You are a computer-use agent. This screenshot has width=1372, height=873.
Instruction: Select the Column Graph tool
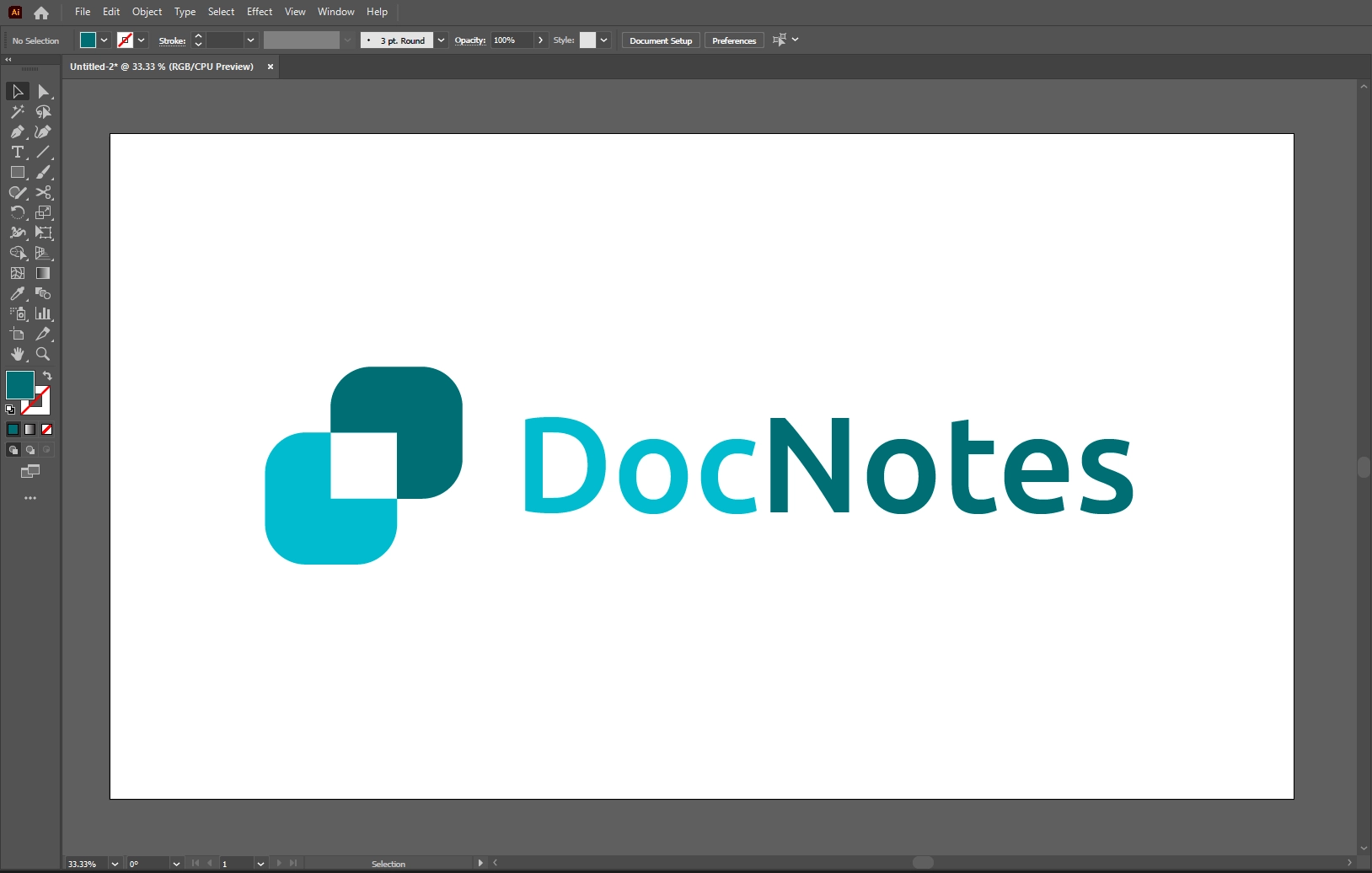[43, 313]
